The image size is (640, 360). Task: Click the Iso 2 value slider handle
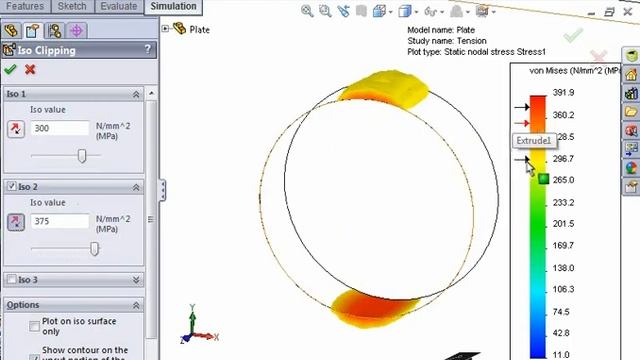pos(94,249)
